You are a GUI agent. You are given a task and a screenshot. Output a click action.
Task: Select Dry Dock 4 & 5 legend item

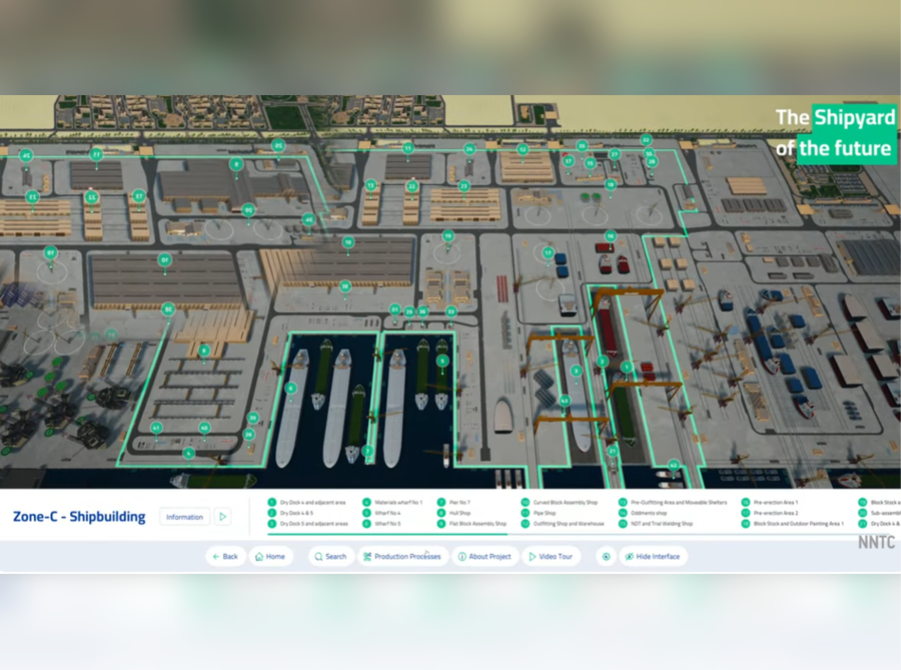click(x=298, y=513)
